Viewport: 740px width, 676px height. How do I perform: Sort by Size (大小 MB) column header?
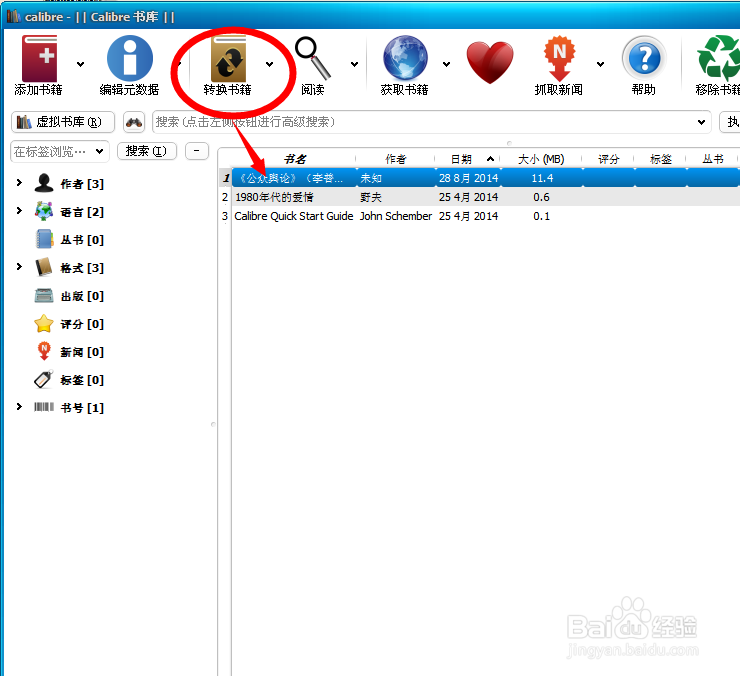pos(541,159)
